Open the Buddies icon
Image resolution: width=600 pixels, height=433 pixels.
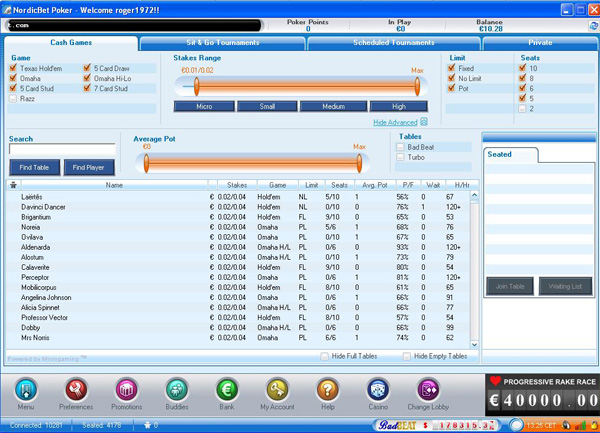[177, 390]
